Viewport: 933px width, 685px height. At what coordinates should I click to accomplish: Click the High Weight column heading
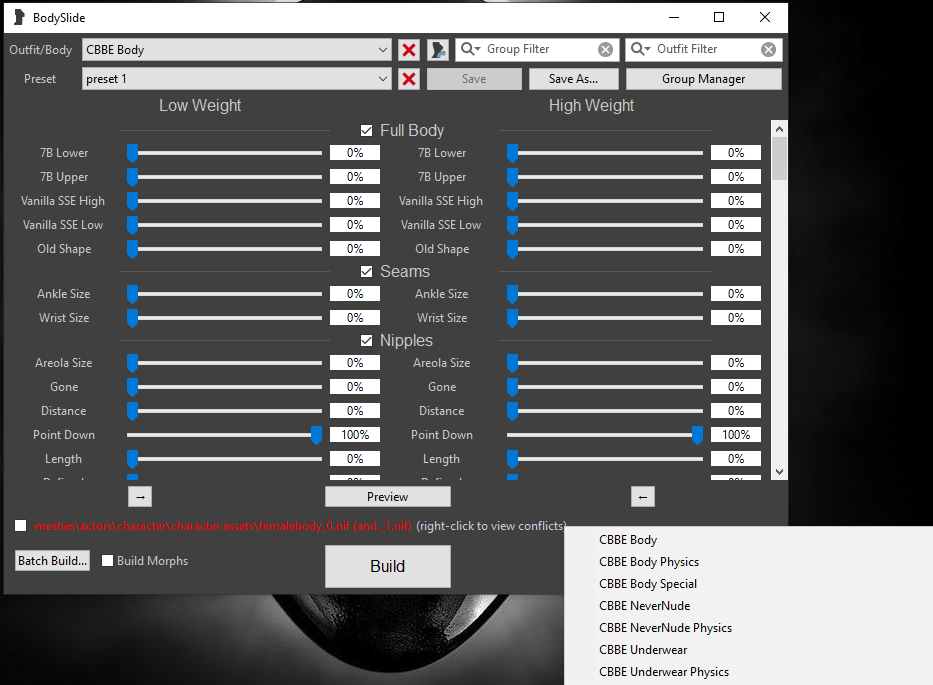pos(591,105)
